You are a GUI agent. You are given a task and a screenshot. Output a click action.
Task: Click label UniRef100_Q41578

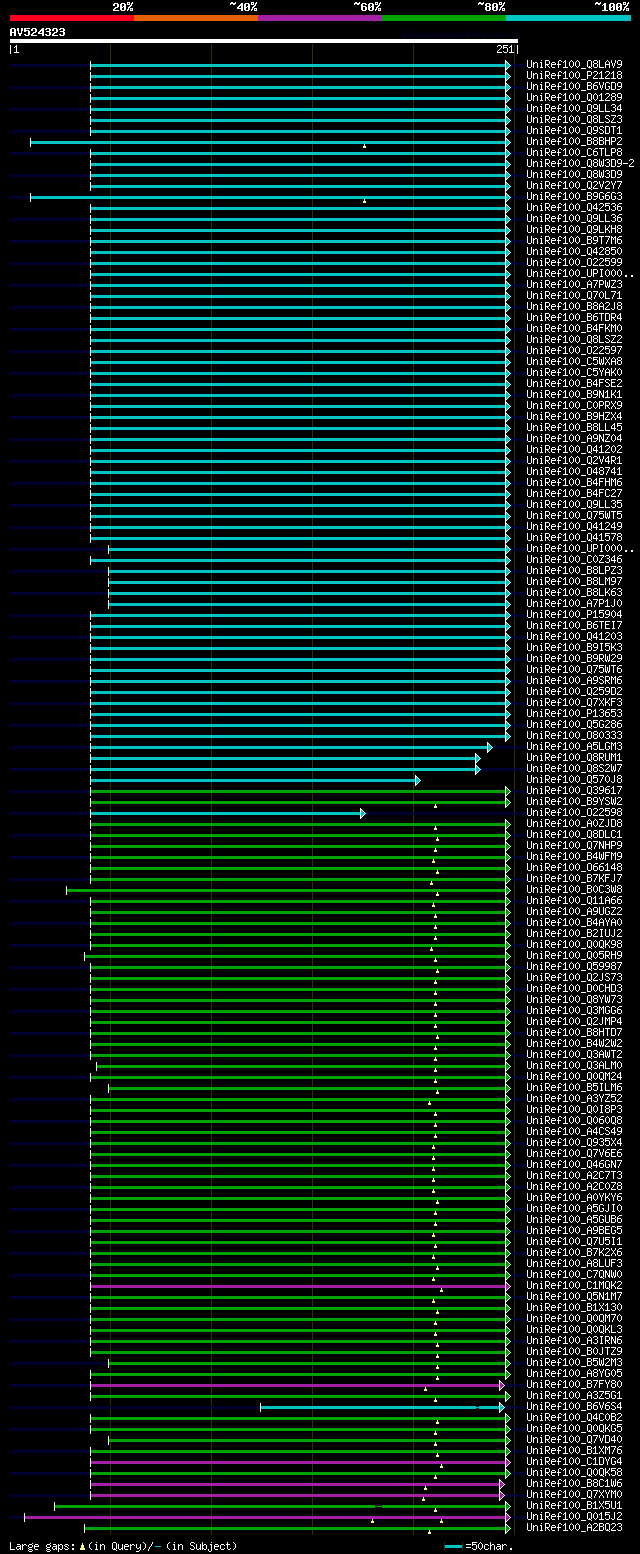pyautogui.click(x=574, y=537)
